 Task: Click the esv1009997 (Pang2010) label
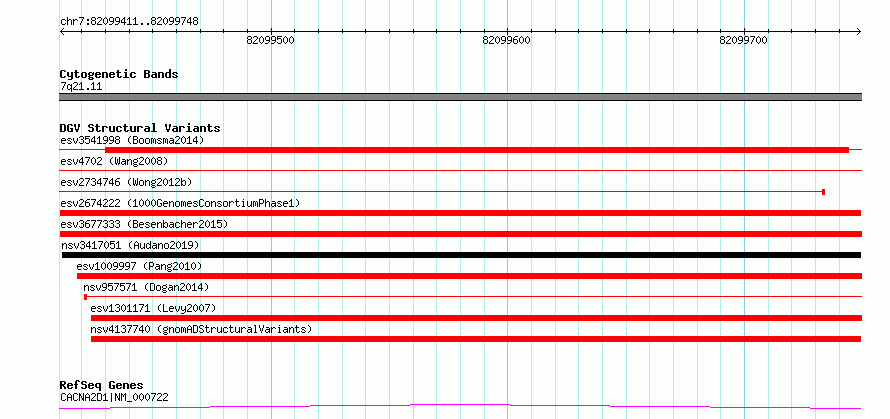[x=139, y=266]
